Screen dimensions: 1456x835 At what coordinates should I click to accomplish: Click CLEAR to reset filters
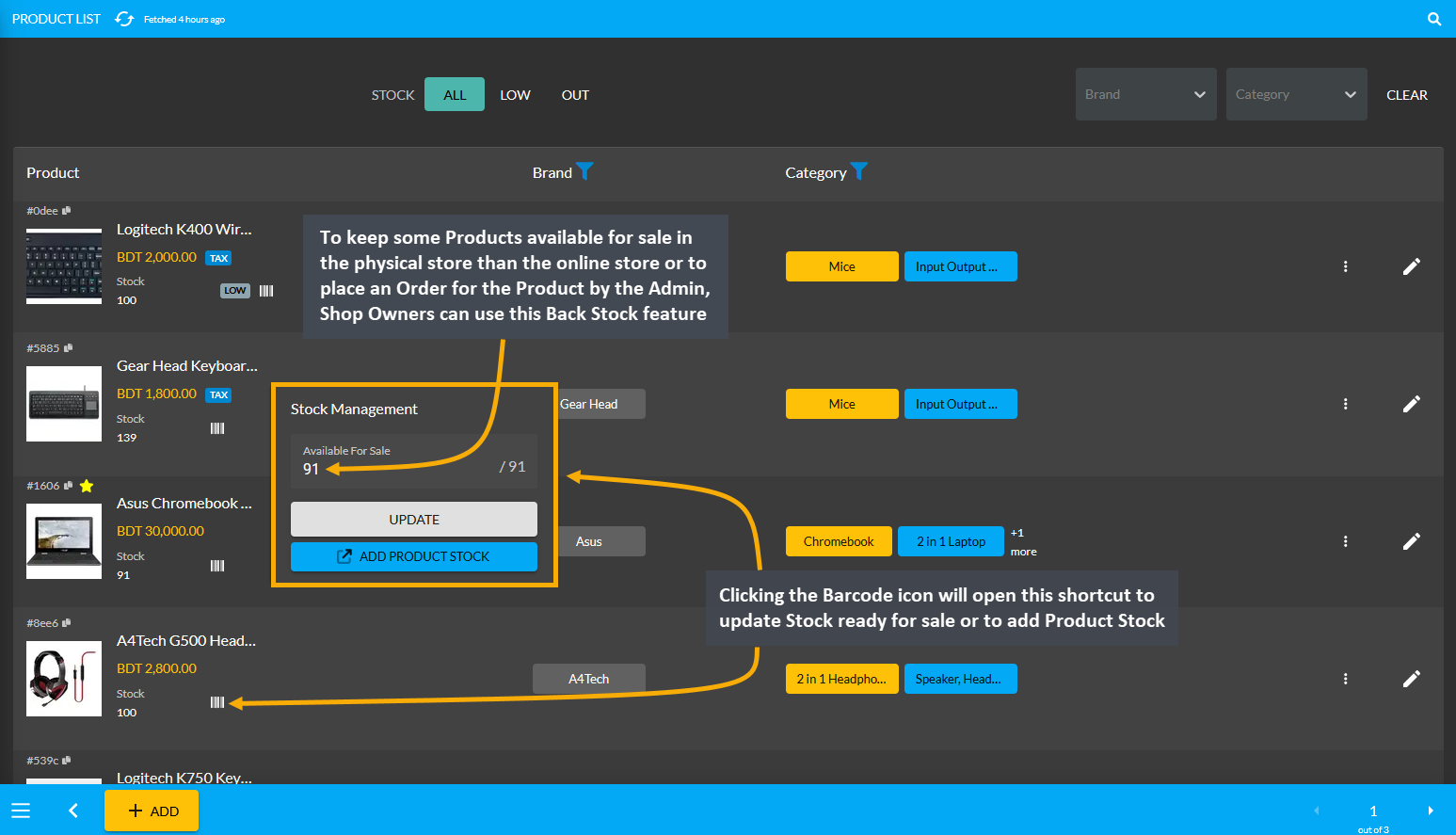pos(1407,95)
